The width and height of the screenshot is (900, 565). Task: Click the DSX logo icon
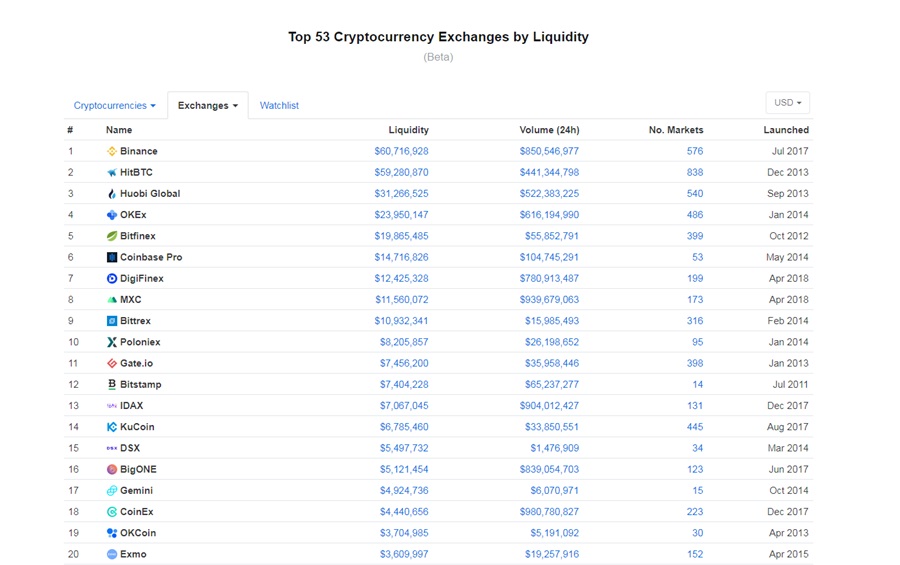[112, 448]
